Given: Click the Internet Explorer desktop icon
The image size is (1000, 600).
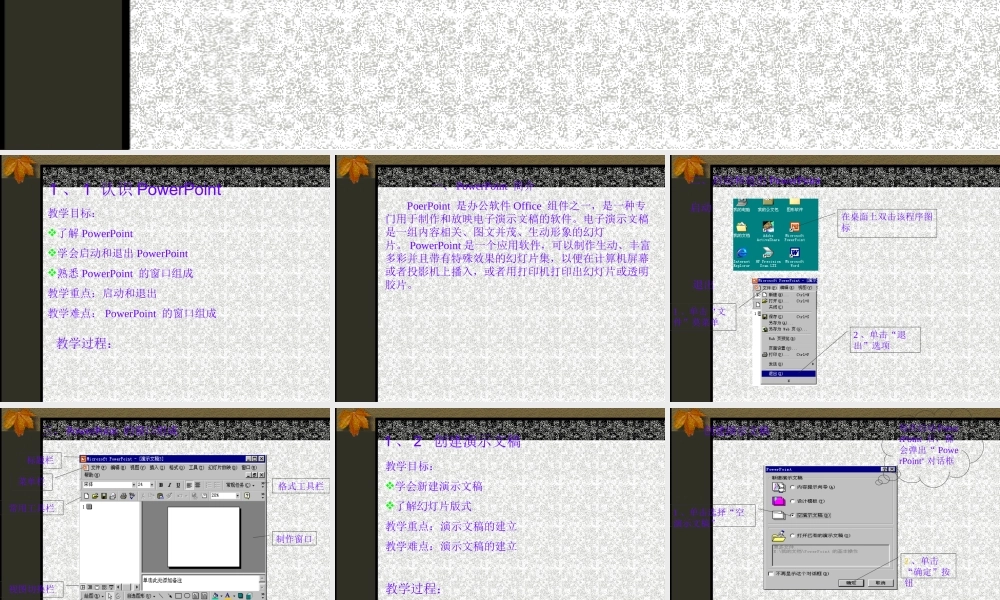Looking at the screenshot, I should tap(742, 257).
